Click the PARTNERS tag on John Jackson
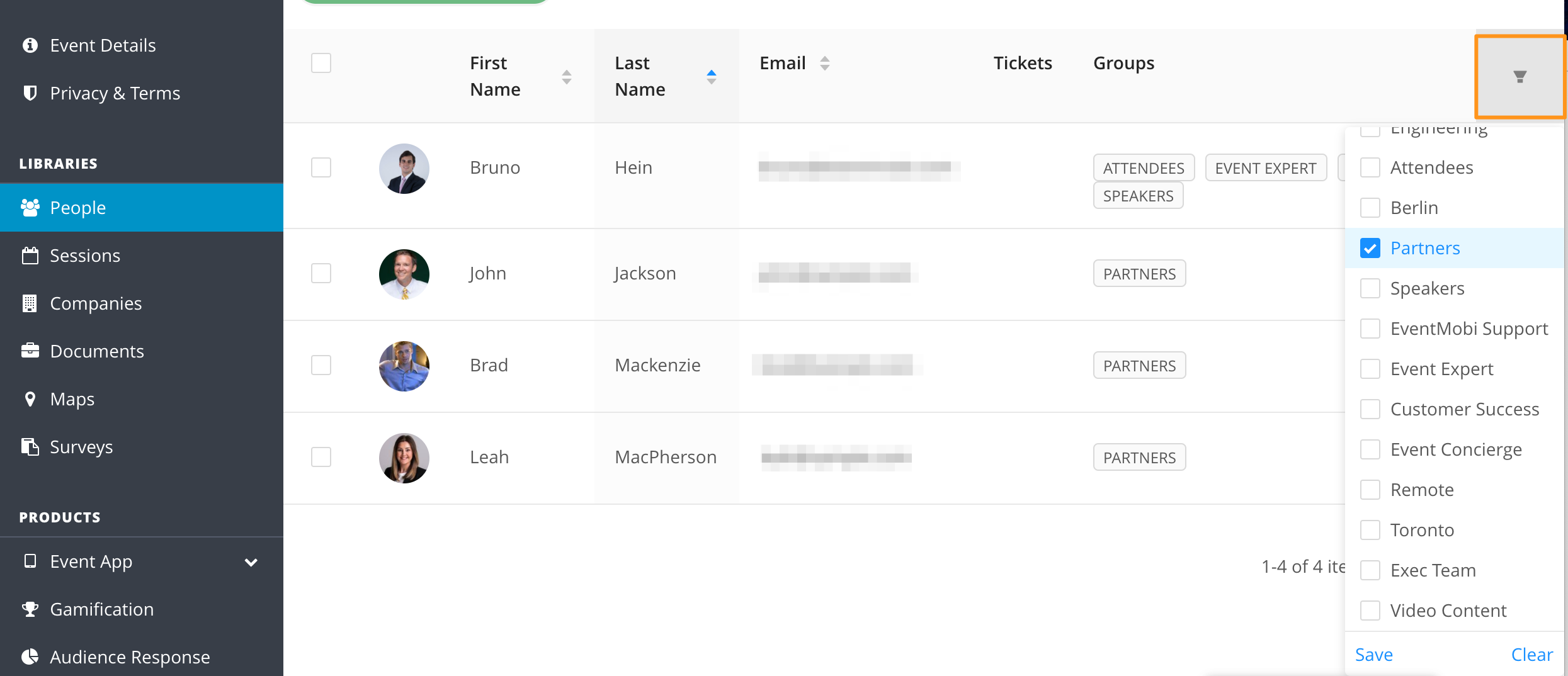 point(1139,274)
